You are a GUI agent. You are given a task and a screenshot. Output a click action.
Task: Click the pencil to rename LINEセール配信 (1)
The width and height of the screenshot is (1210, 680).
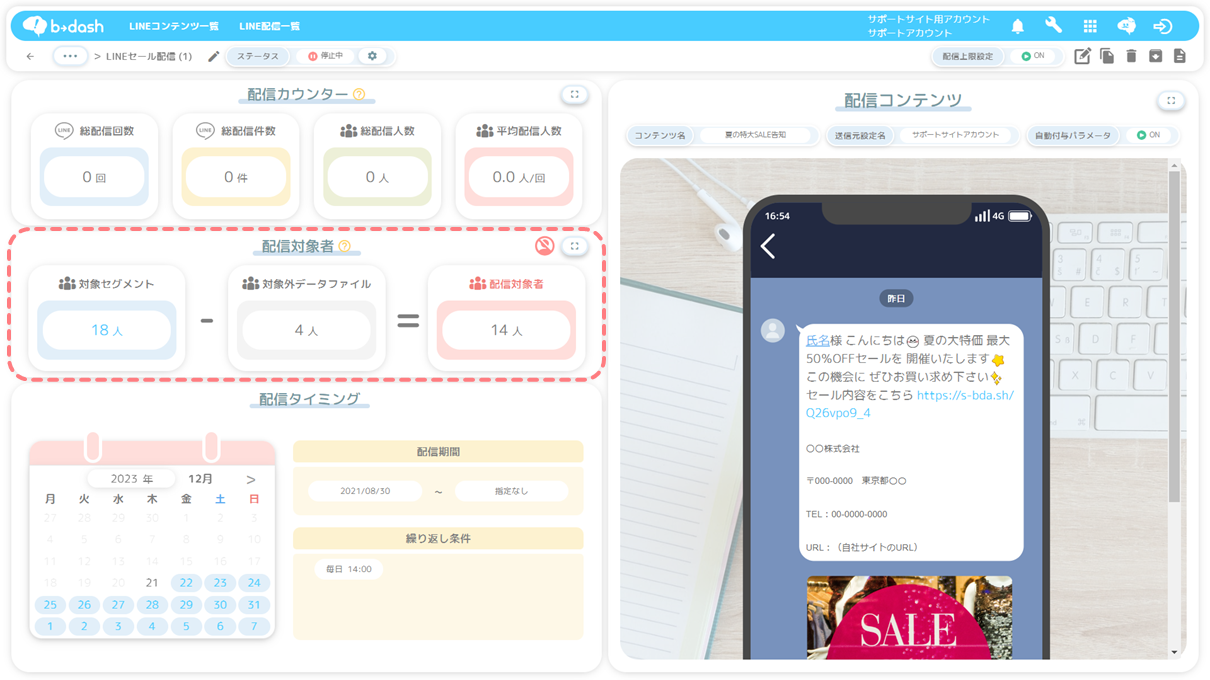click(213, 57)
